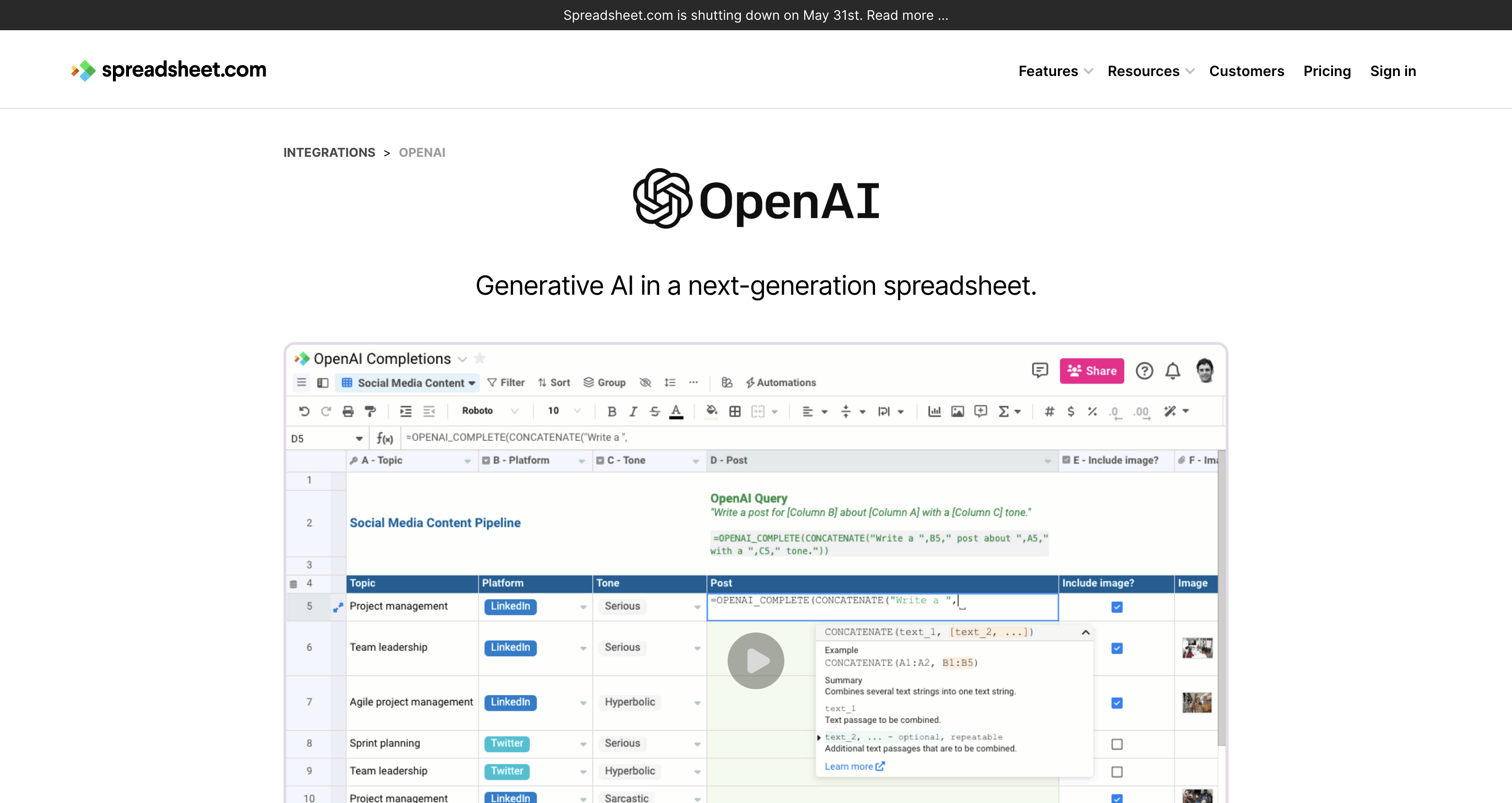
Task: Expand OpenAI Completions title chevron
Action: pos(463,359)
